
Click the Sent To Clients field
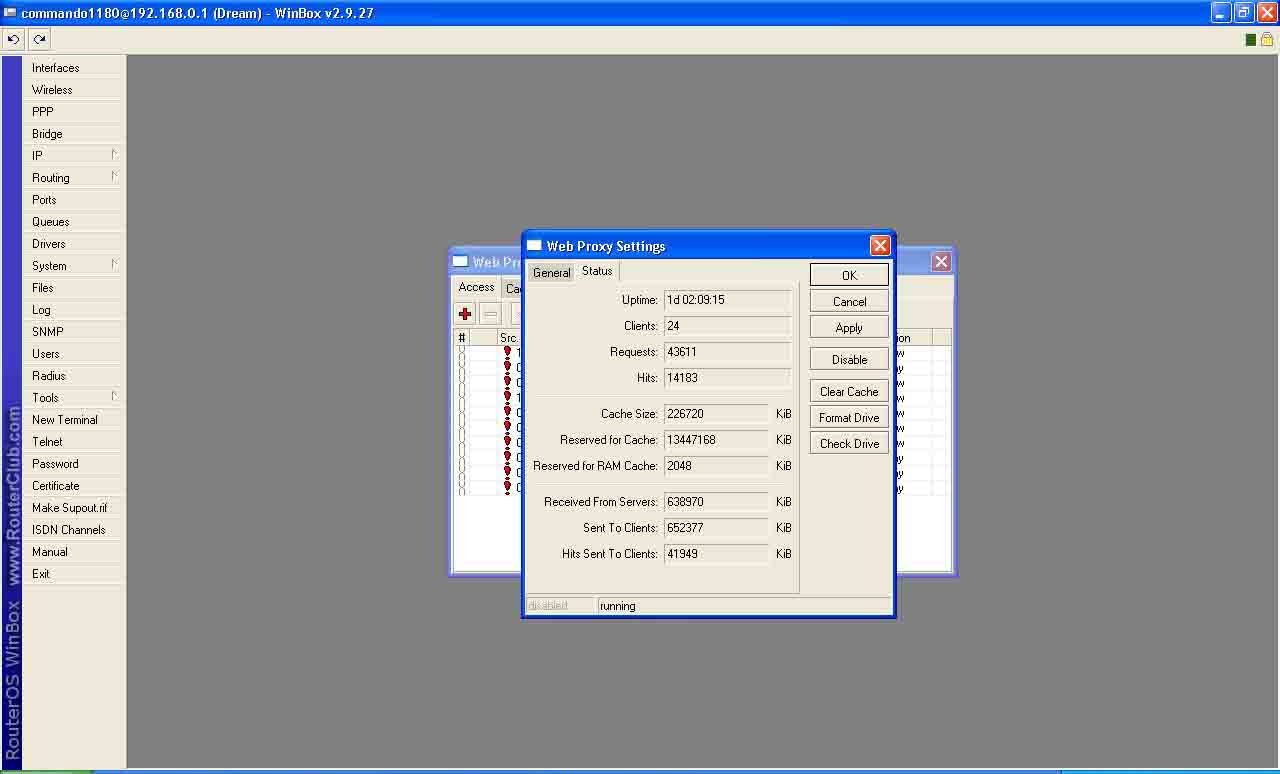[x=716, y=528]
